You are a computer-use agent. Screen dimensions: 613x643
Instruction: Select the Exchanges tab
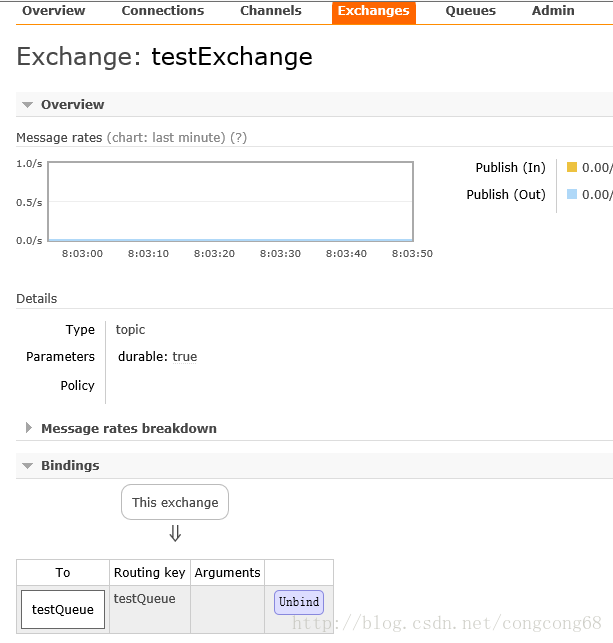(x=374, y=12)
